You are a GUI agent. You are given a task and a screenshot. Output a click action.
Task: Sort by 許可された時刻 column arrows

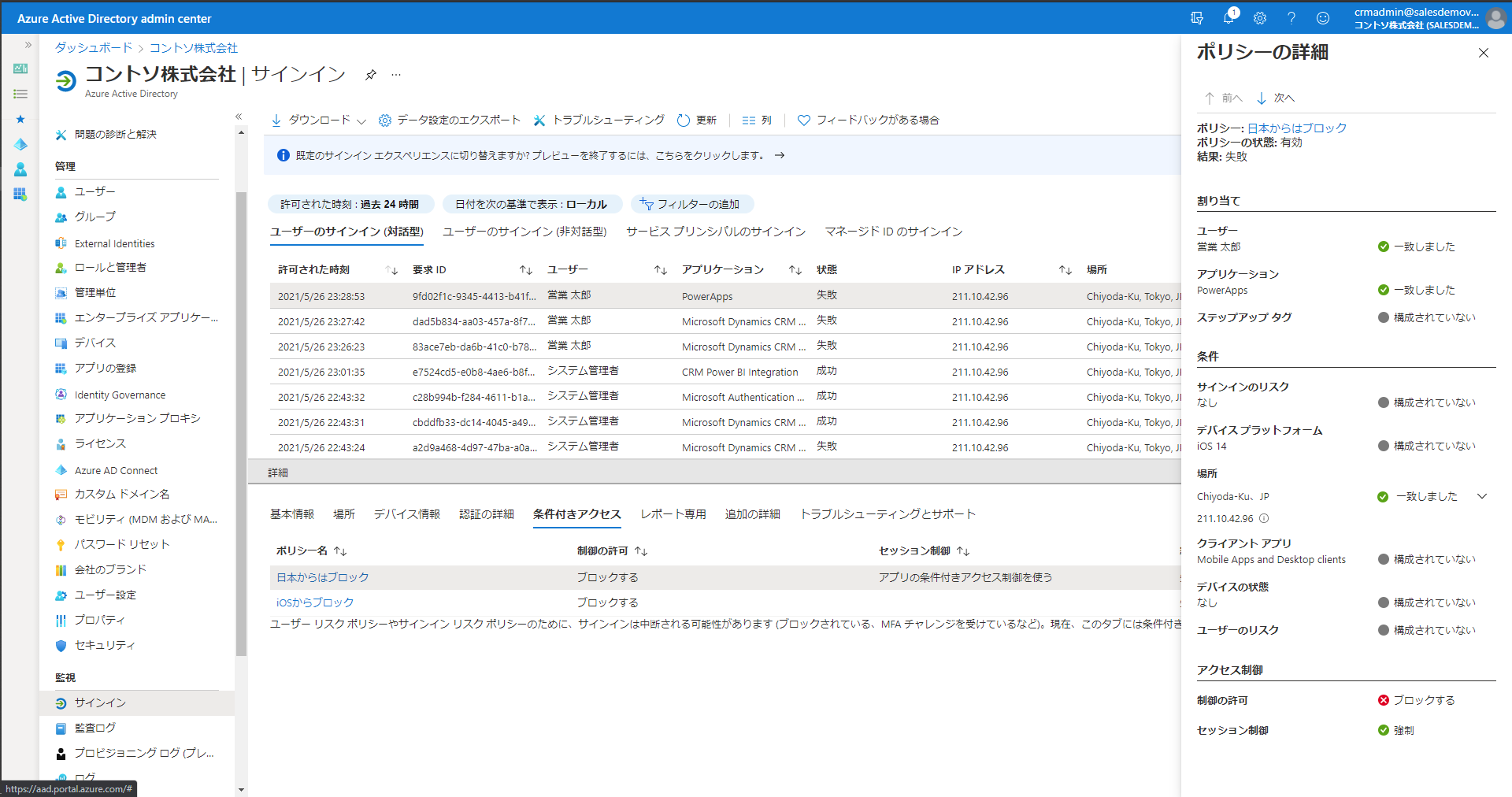[x=391, y=270]
